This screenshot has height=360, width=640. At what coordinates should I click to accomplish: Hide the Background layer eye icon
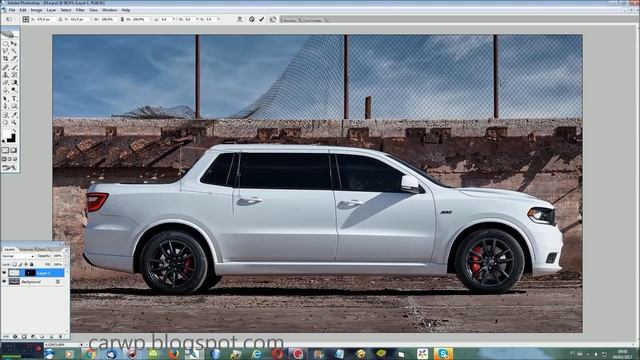[x=4, y=282]
